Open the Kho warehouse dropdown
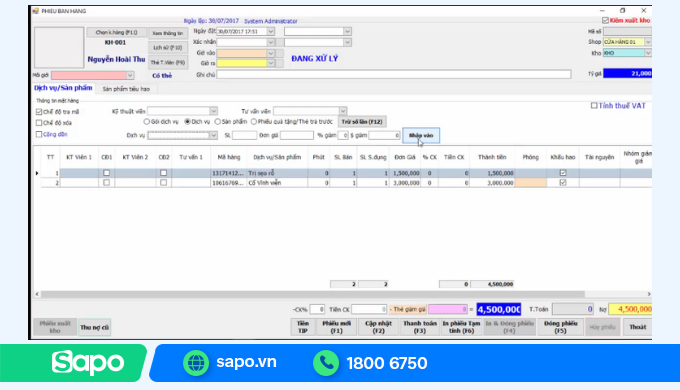 pyautogui.click(x=648, y=53)
